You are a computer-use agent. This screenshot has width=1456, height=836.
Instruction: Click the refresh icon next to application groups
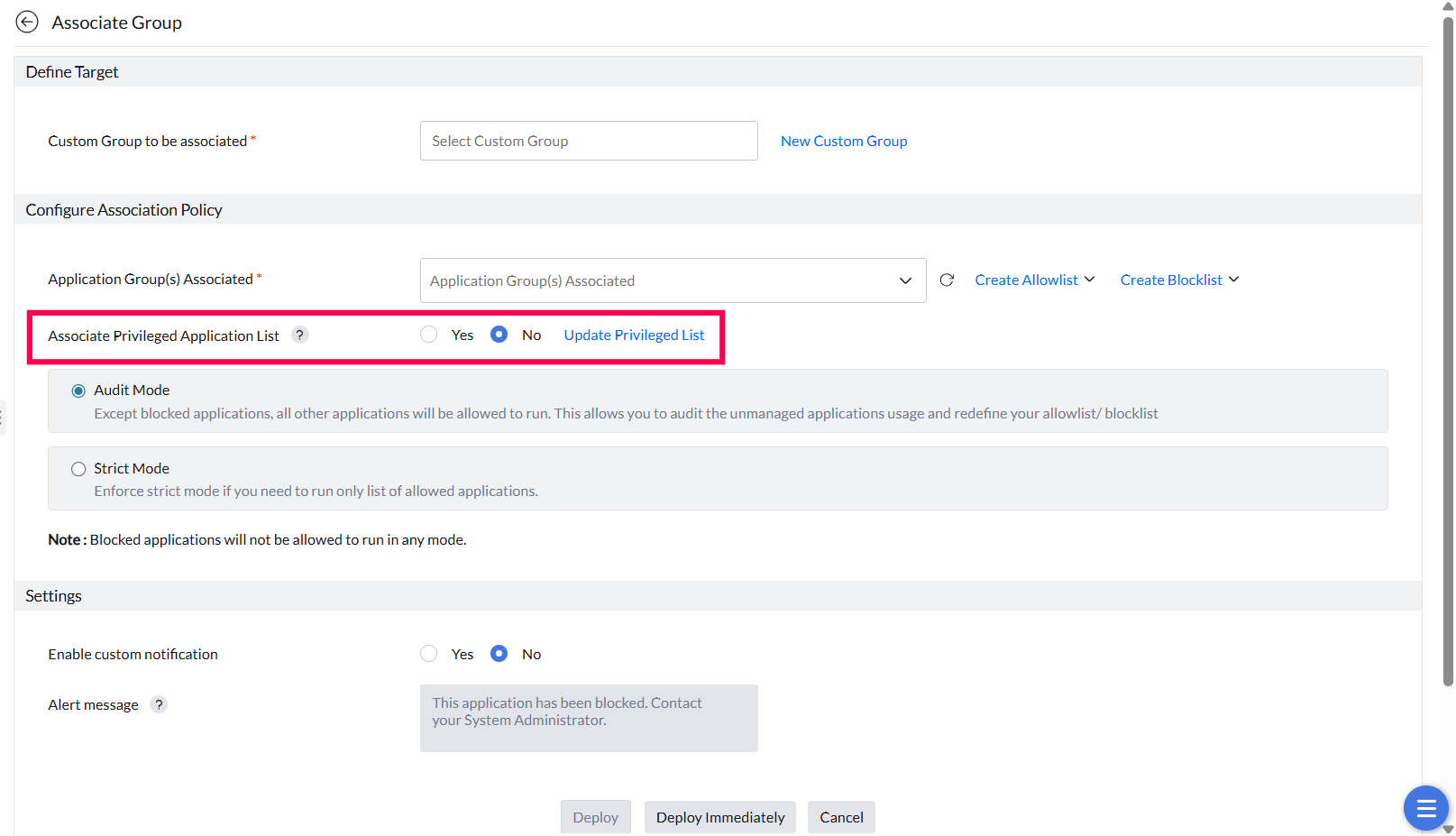point(947,280)
